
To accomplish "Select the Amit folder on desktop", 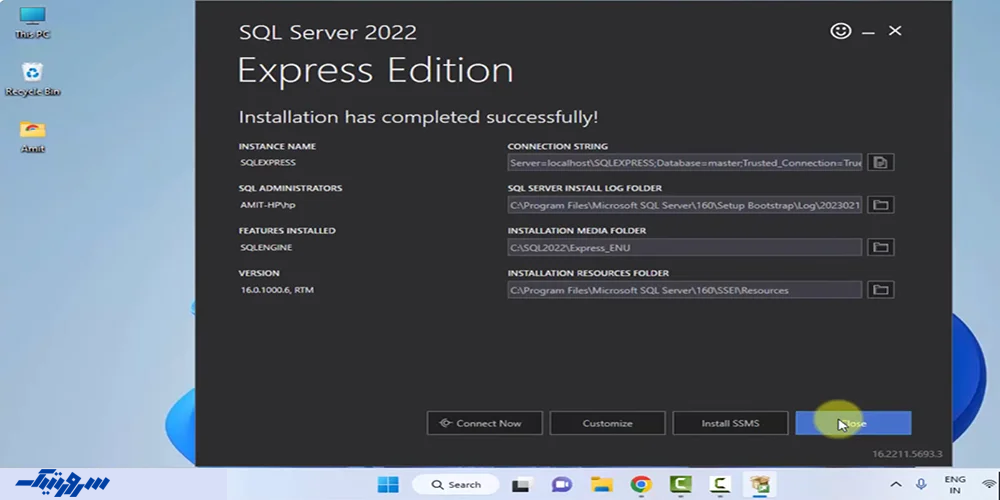I will pyautogui.click(x=33, y=136).
